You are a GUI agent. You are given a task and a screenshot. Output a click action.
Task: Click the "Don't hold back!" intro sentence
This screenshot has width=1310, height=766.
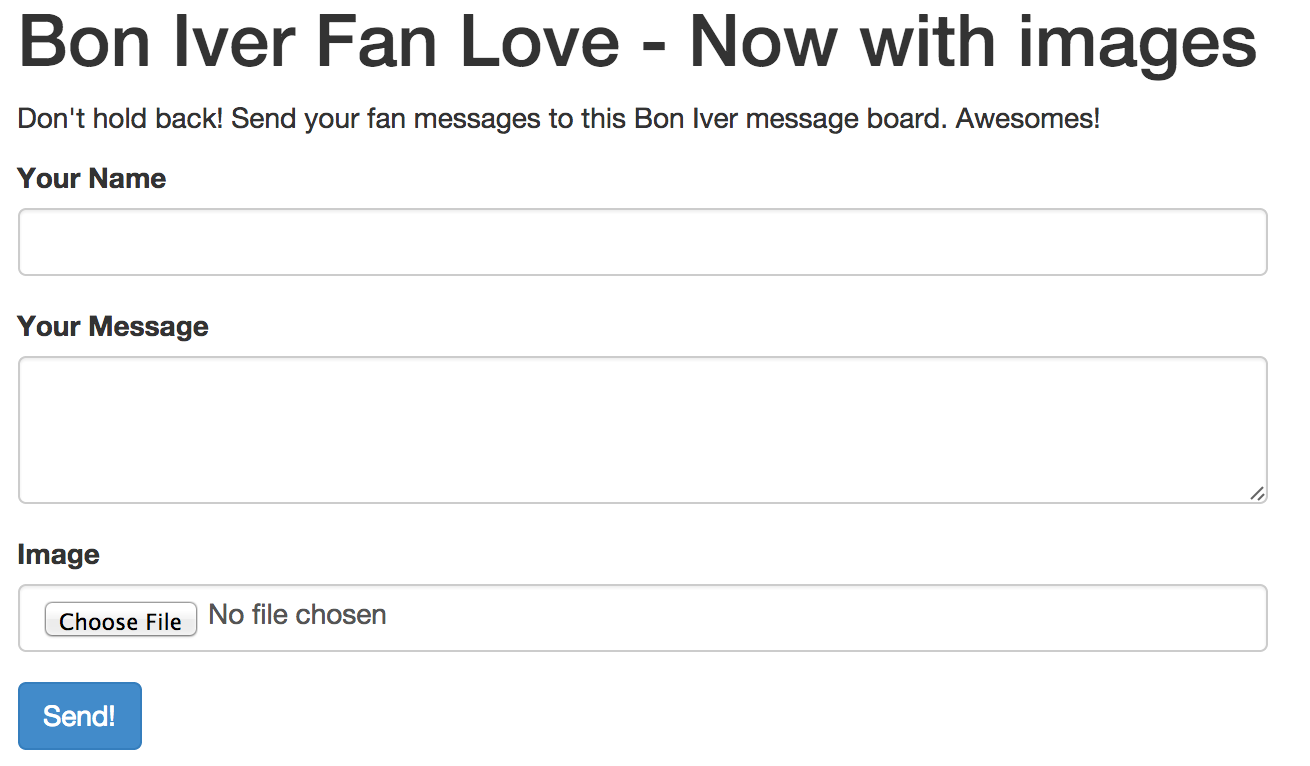[x=121, y=120]
